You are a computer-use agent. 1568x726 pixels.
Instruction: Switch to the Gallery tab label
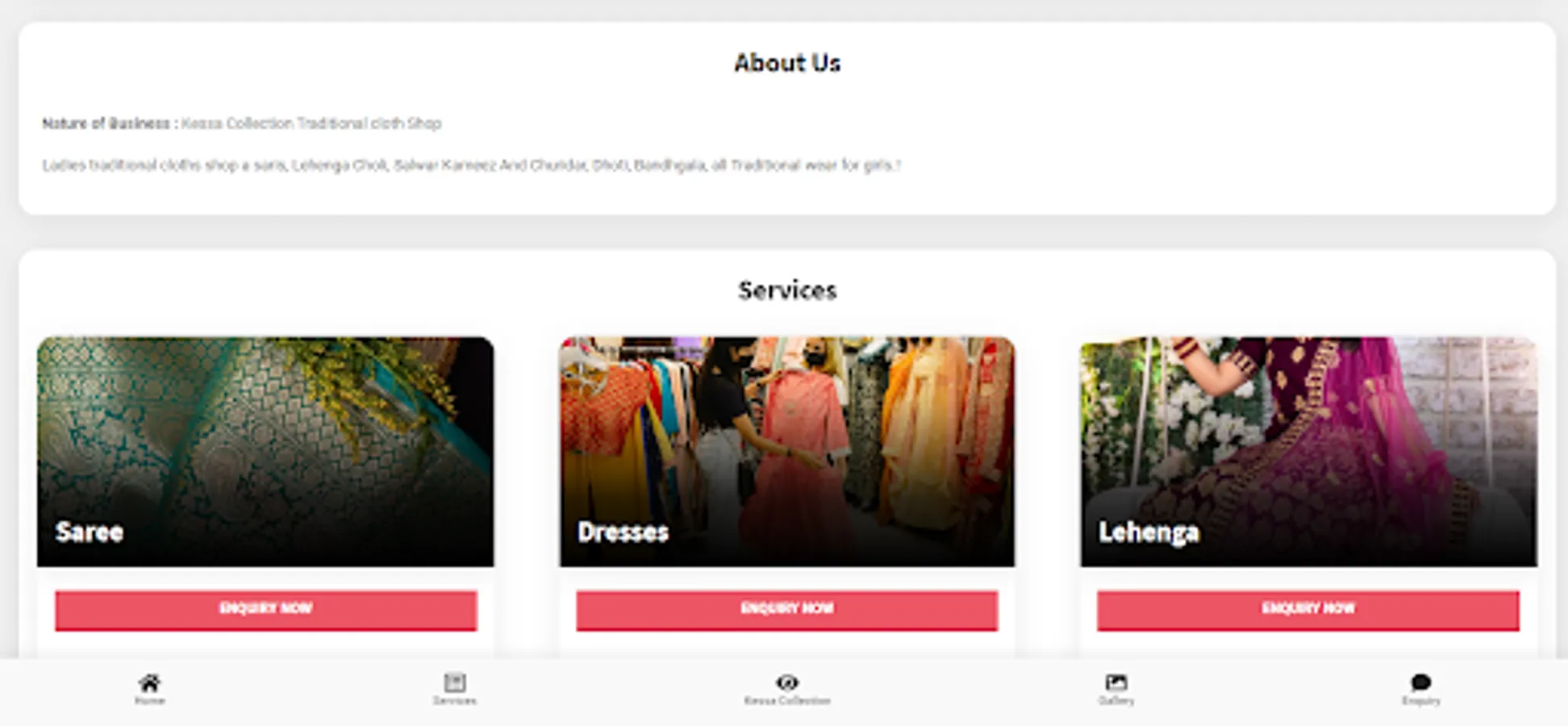tap(1116, 701)
